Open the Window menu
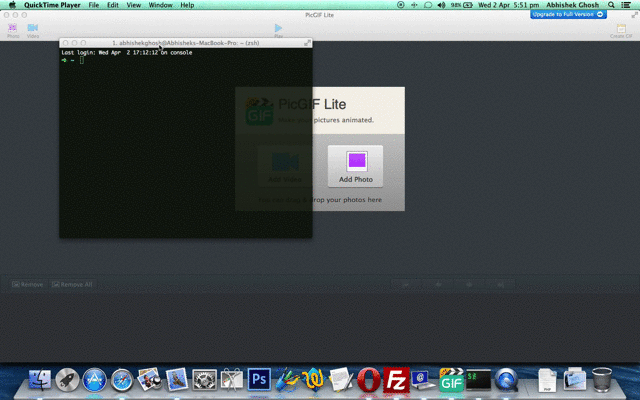640x400 pixels. point(160,5)
